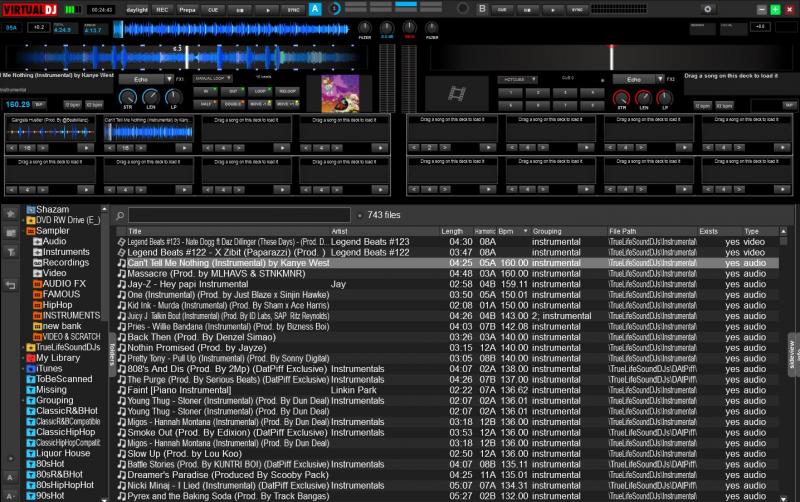The image size is (800, 502).
Task: Expand the DVD RW Drive folder
Action: pyautogui.click(x=23, y=220)
